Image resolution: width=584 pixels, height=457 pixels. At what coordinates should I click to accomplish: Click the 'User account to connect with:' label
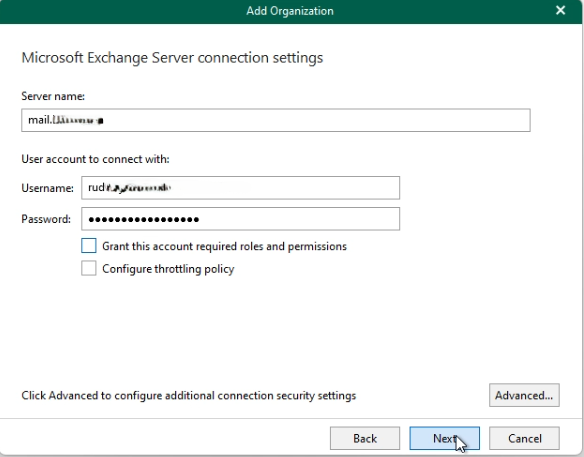click(x=95, y=159)
